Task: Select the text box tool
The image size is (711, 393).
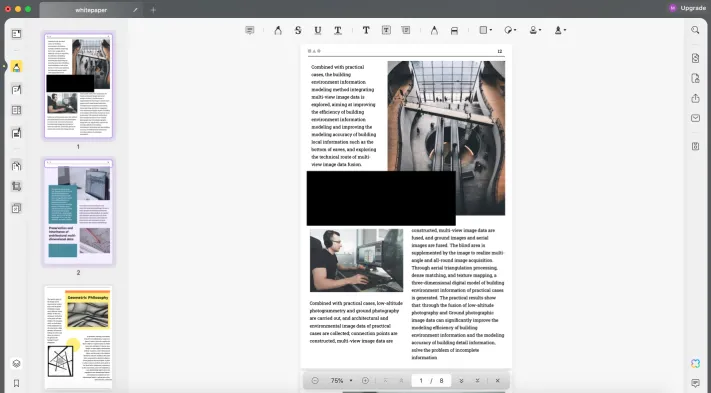Action: coord(386,30)
